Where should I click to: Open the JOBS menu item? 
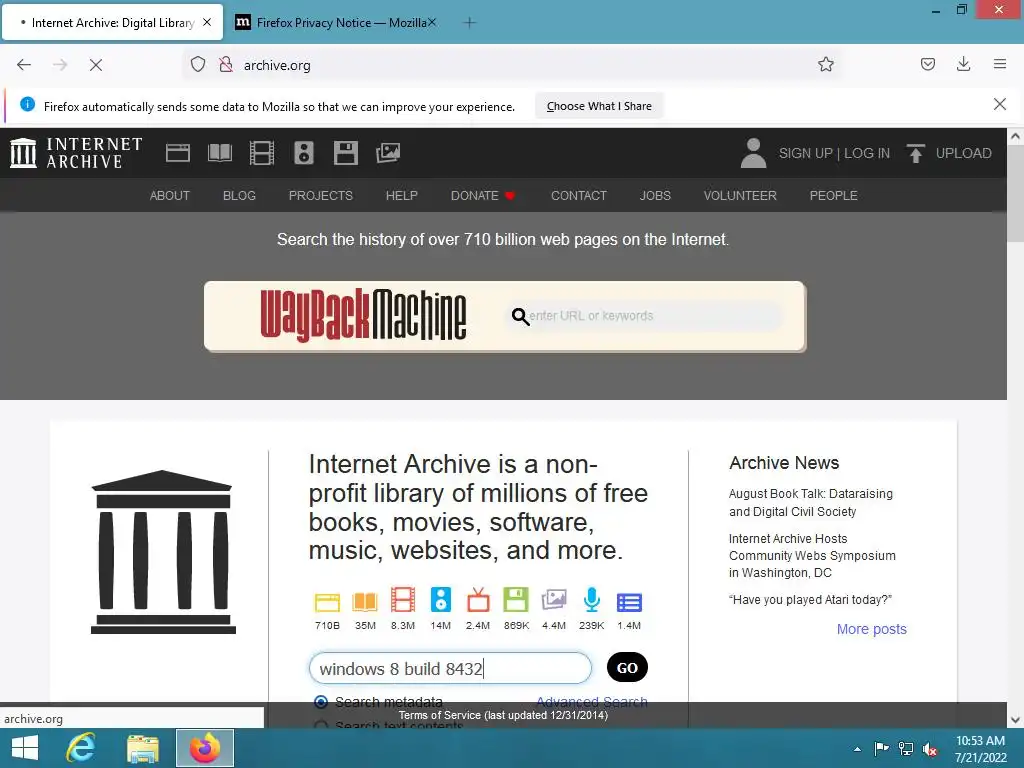click(655, 195)
